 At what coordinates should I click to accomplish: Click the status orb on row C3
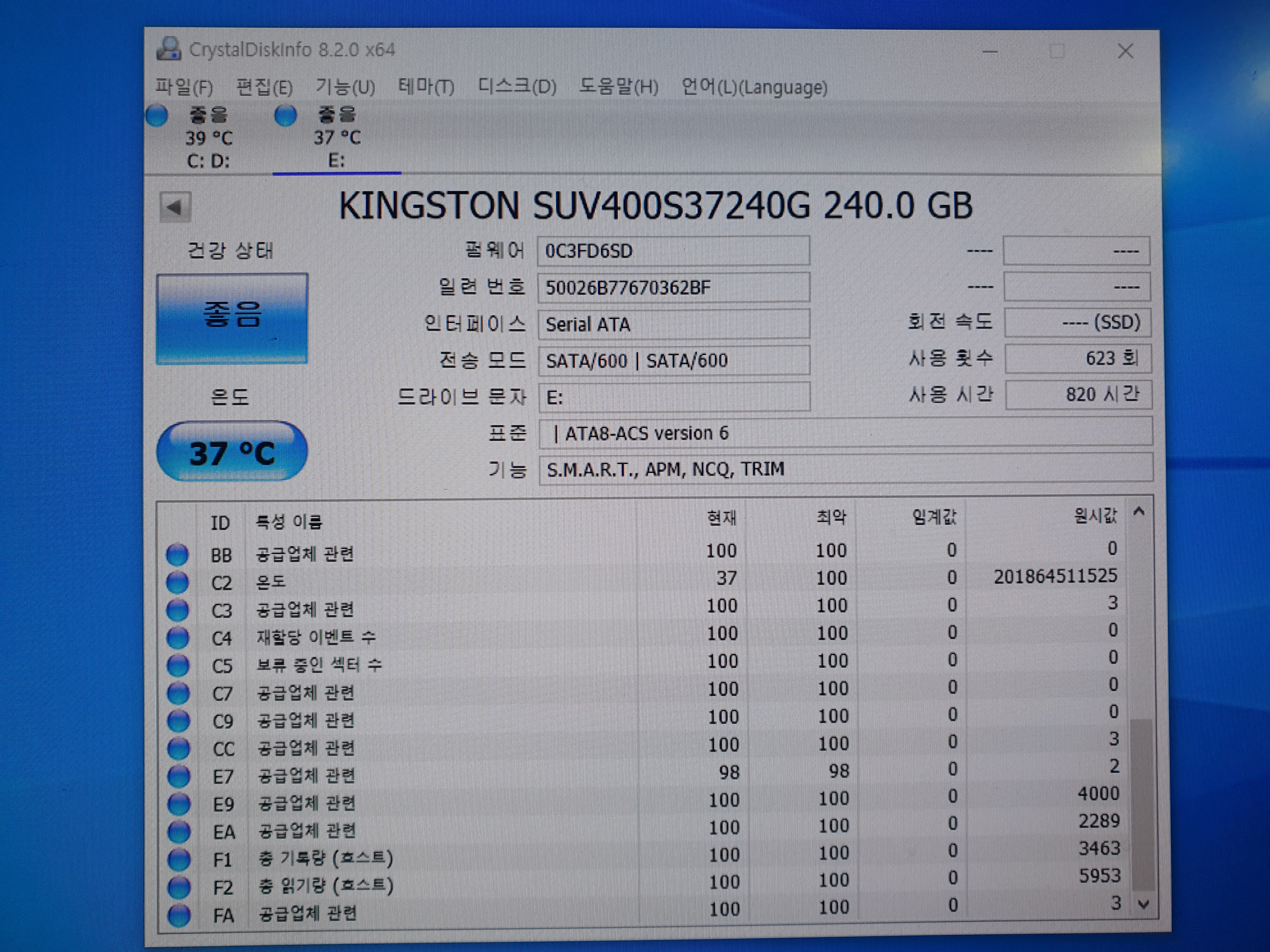point(177,609)
